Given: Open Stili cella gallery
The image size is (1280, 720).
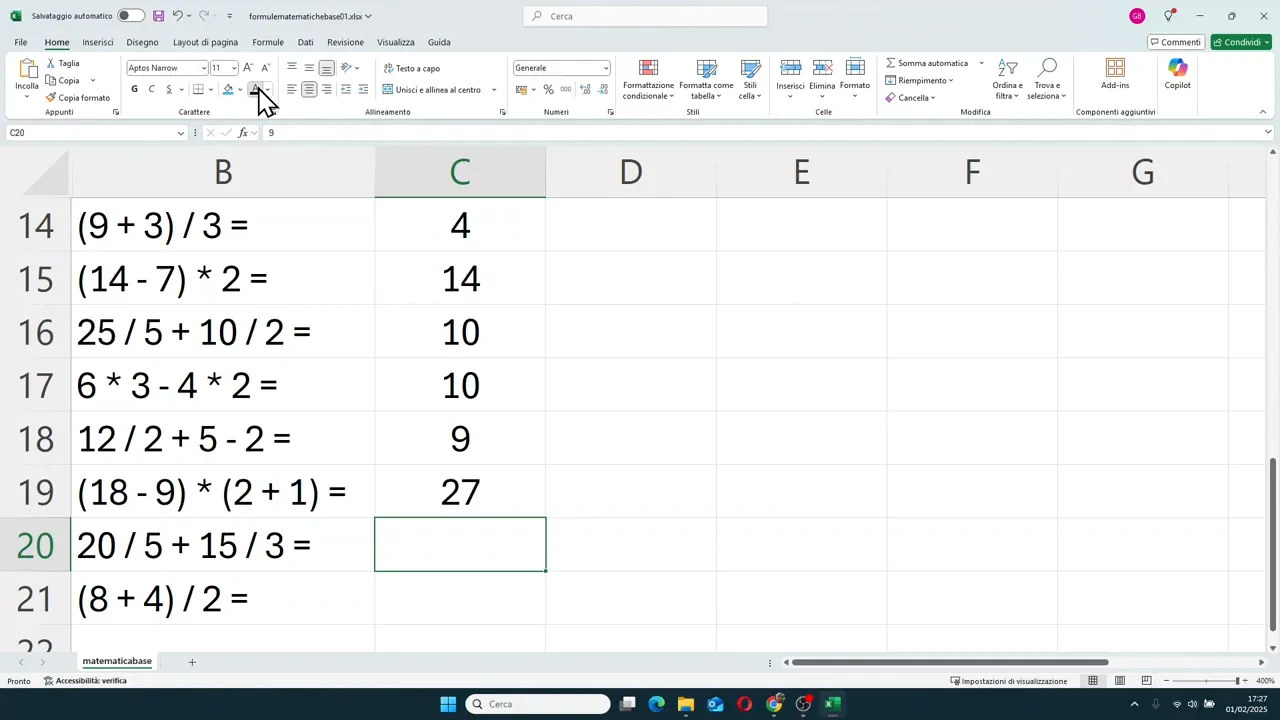Looking at the screenshot, I should point(750,79).
